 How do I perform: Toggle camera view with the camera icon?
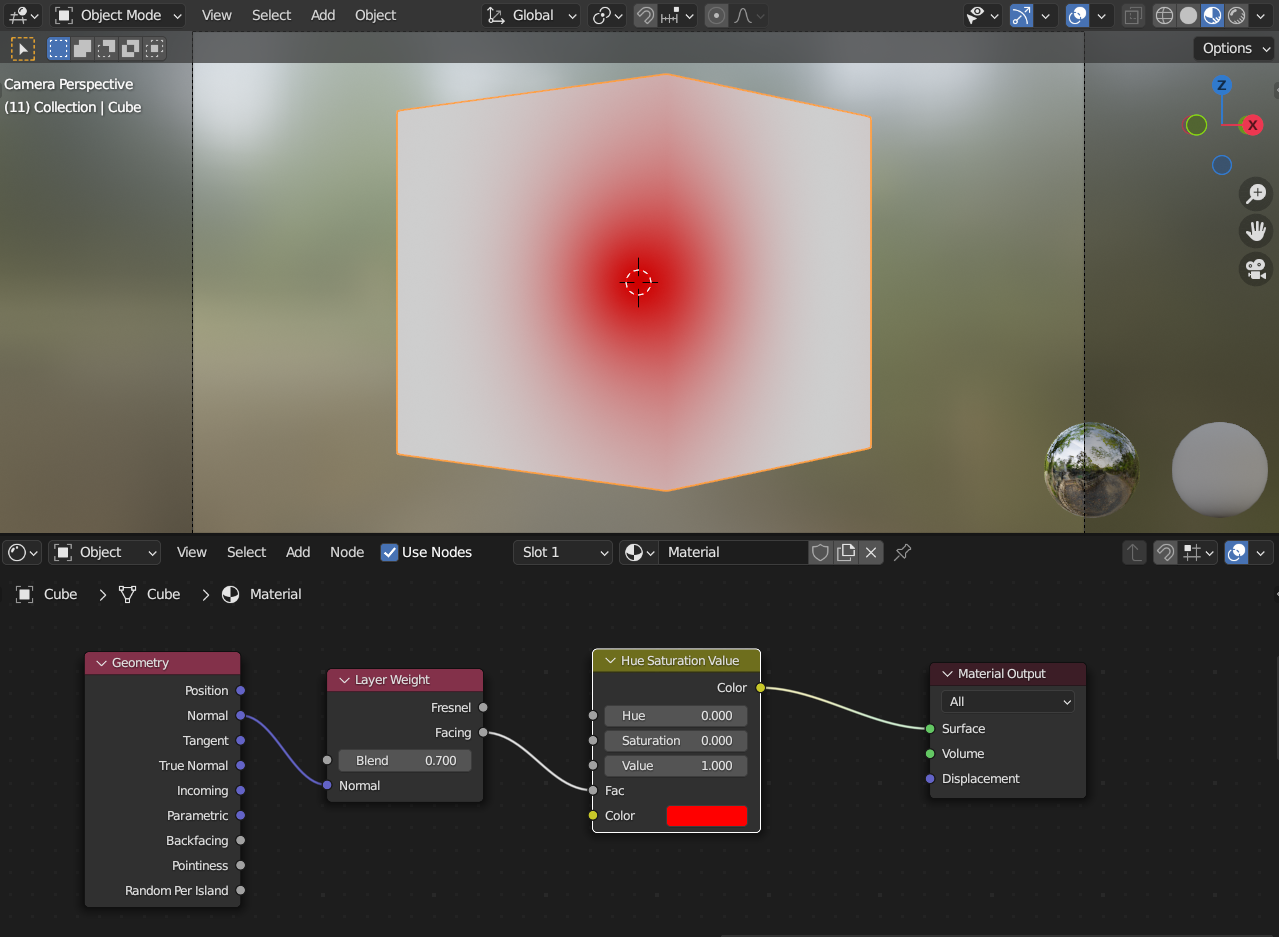click(x=1255, y=269)
